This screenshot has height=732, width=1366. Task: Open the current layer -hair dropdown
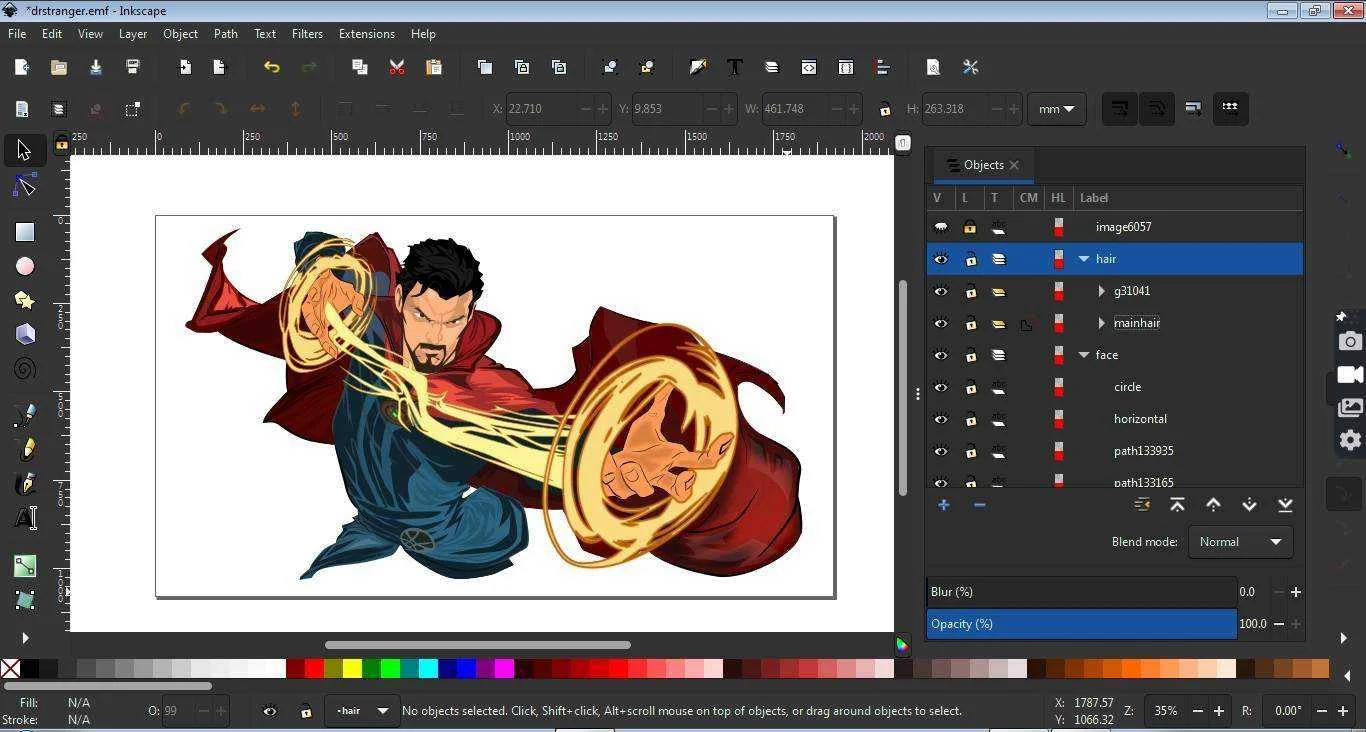(364, 711)
